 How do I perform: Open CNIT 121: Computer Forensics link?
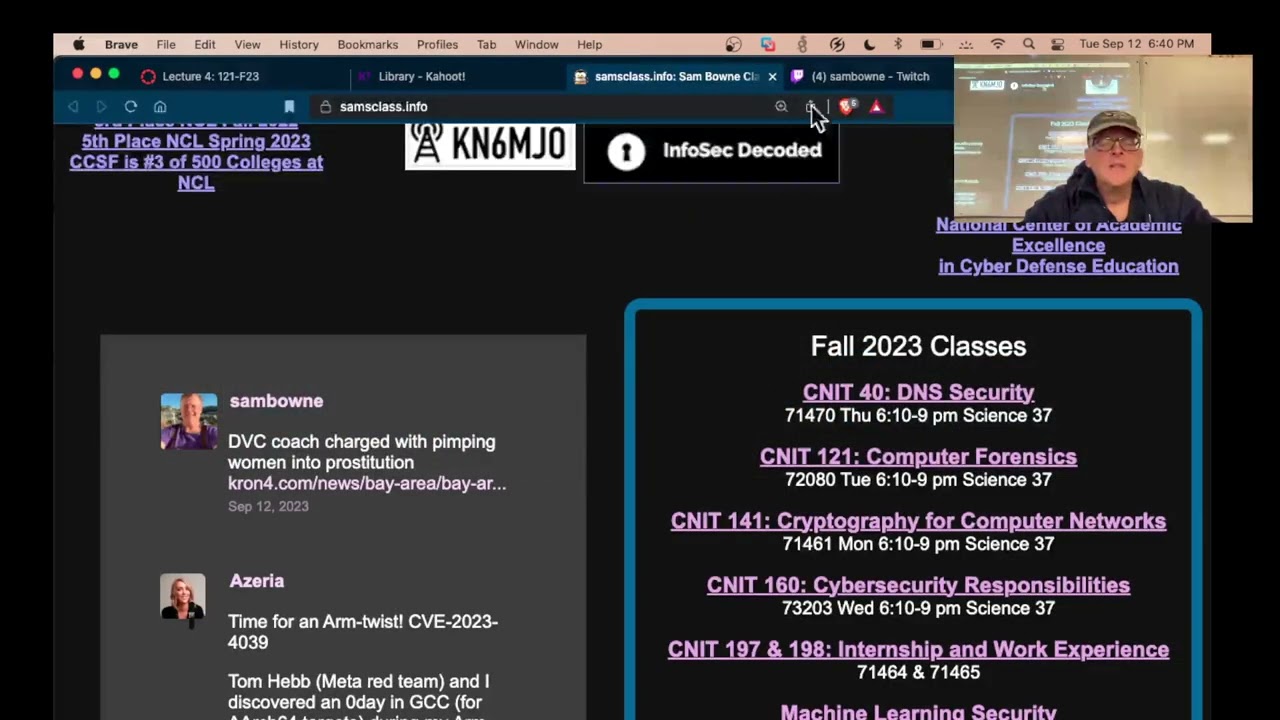click(x=918, y=456)
